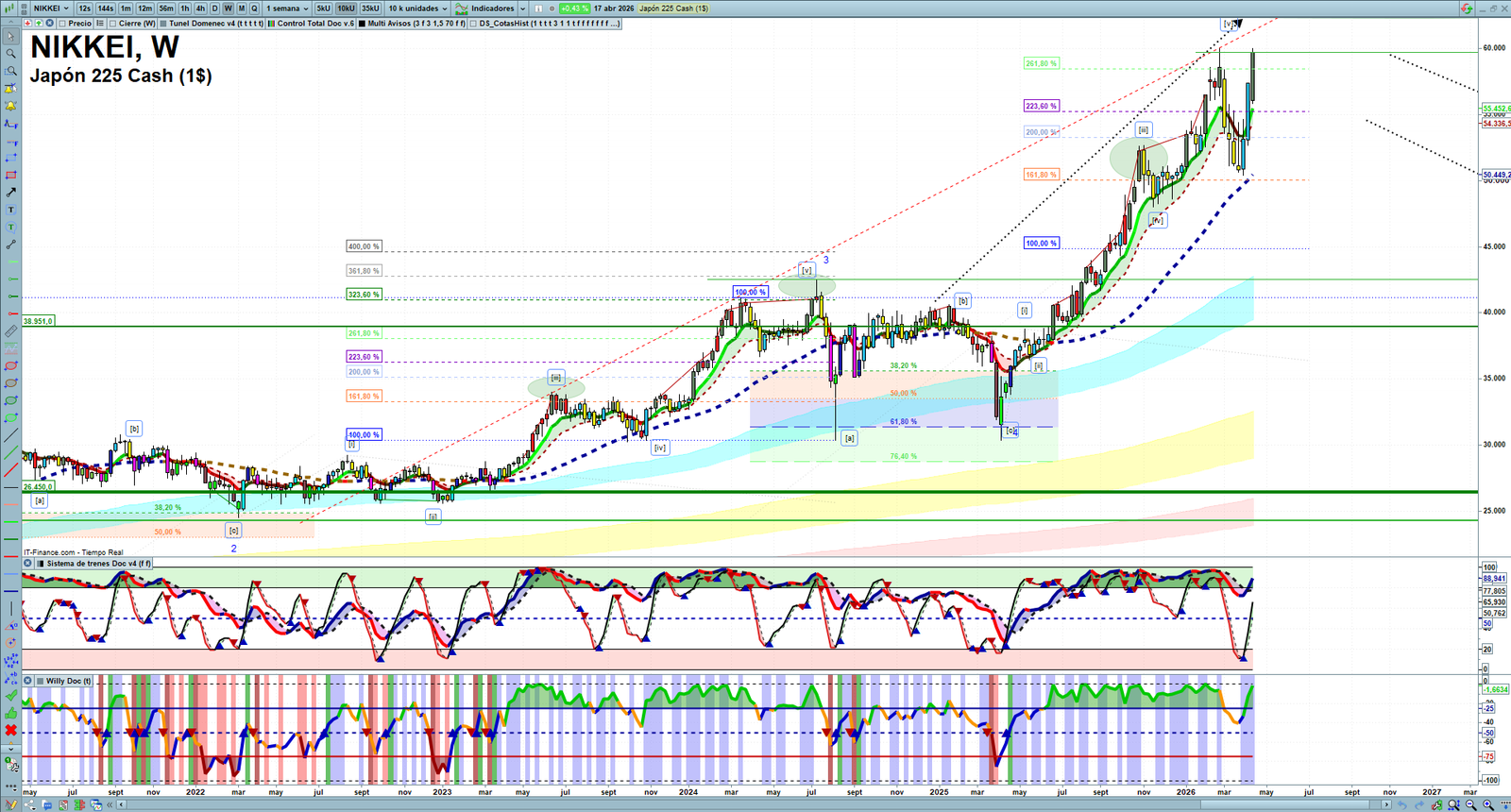Click the green thumbs-up icon
The width and height of the screenshot is (1511, 812).
pyautogui.click(x=10, y=713)
